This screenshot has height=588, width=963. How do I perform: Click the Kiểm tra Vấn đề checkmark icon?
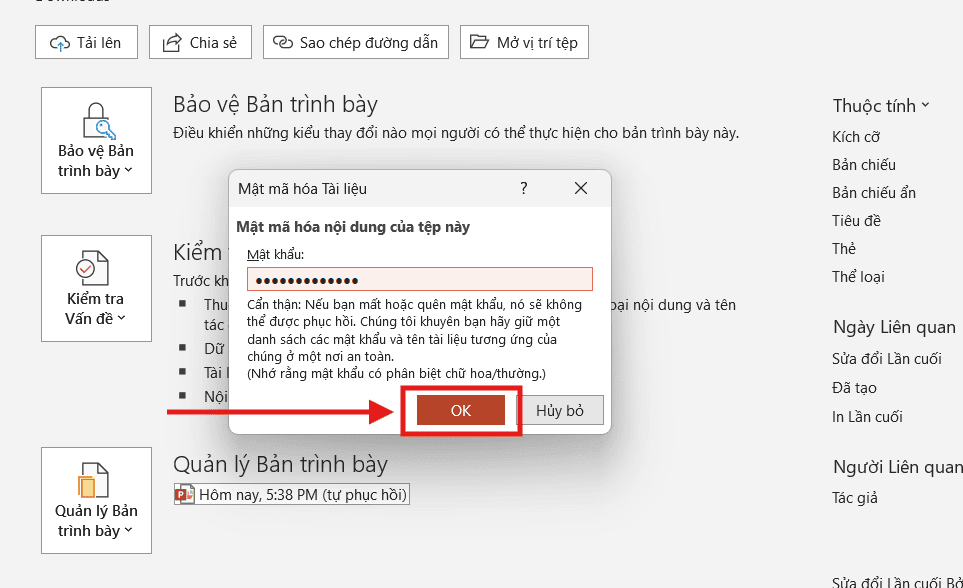pyautogui.click(x=96, y=268)
